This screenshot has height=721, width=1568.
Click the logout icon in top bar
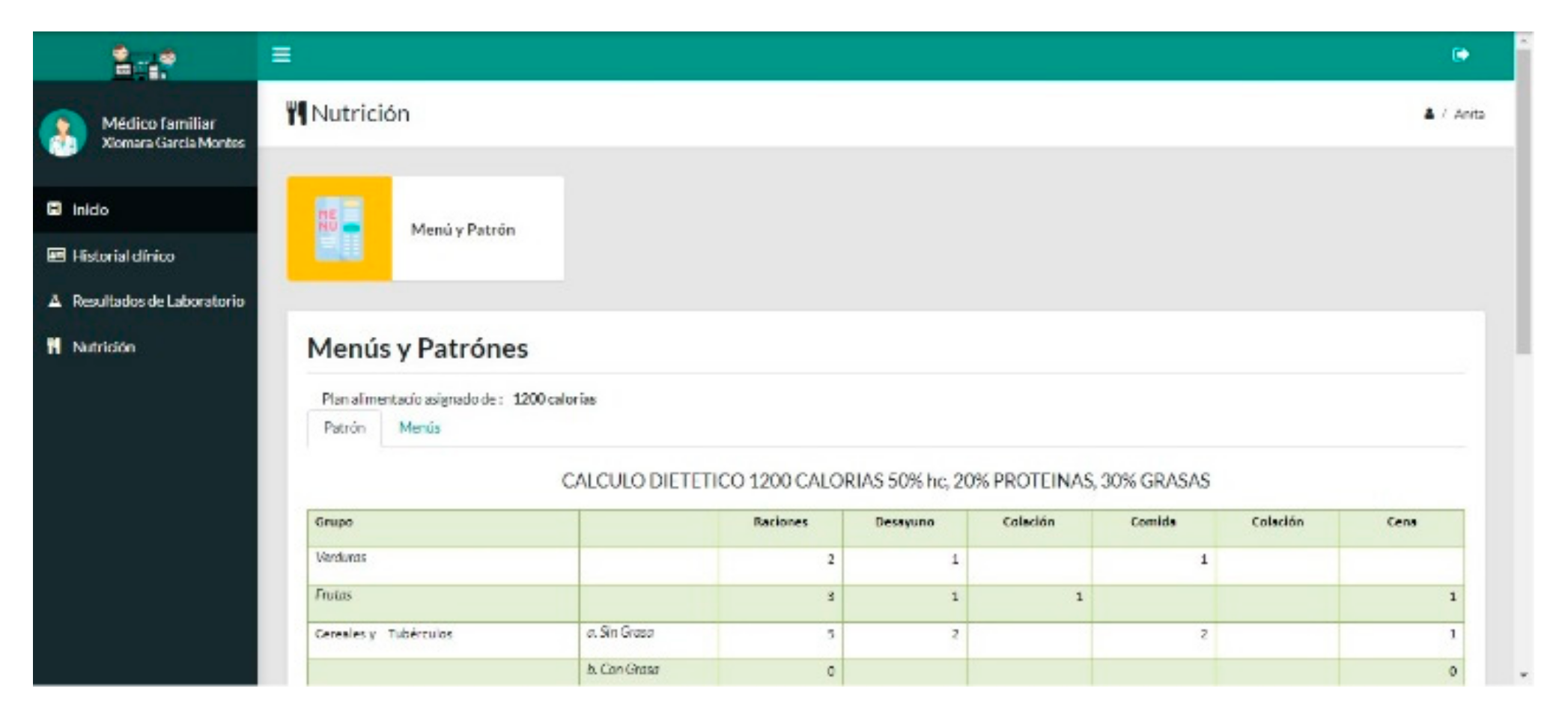[x=1459, y=55]
